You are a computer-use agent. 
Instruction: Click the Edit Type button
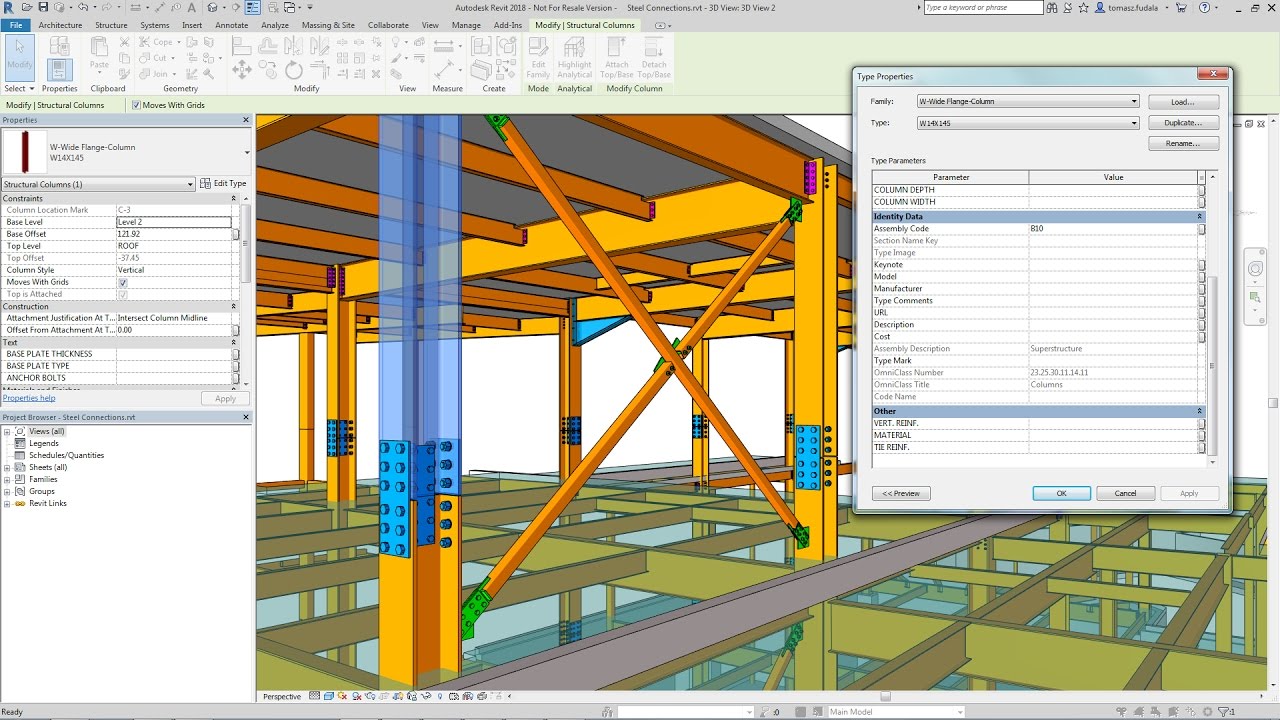(x=223, y=184)
